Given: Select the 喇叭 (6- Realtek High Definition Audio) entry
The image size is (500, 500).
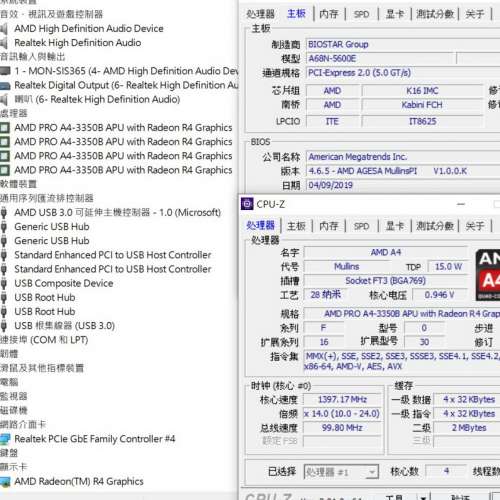Looking at the screenshot, I should (x=97, y=99).
